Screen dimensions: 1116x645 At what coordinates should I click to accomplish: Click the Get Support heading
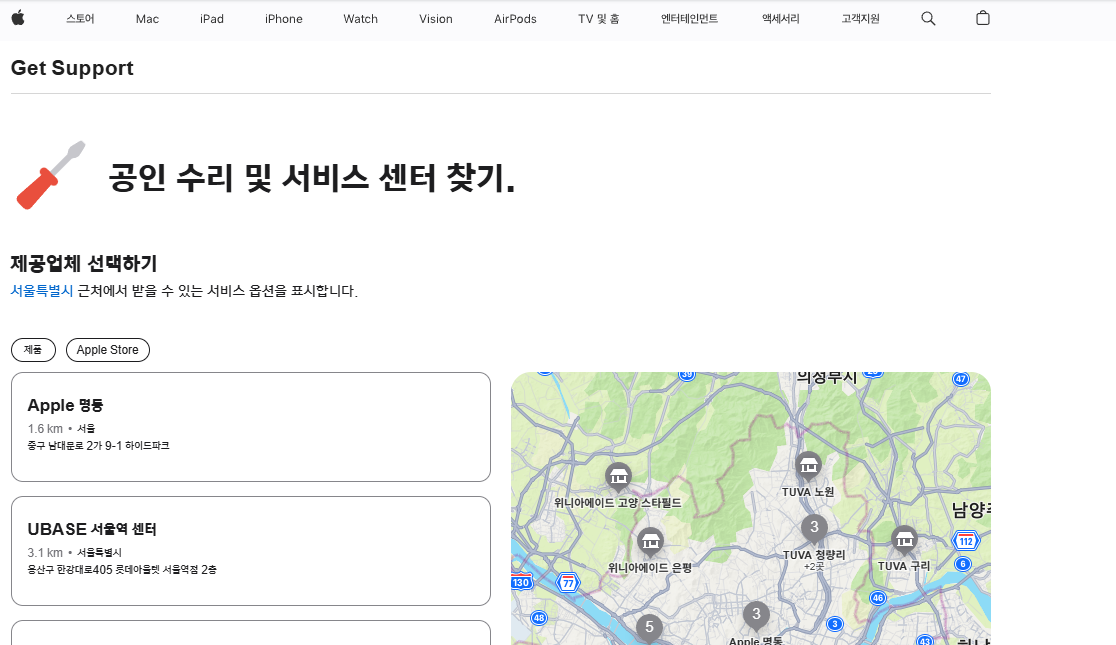[73, 68]
